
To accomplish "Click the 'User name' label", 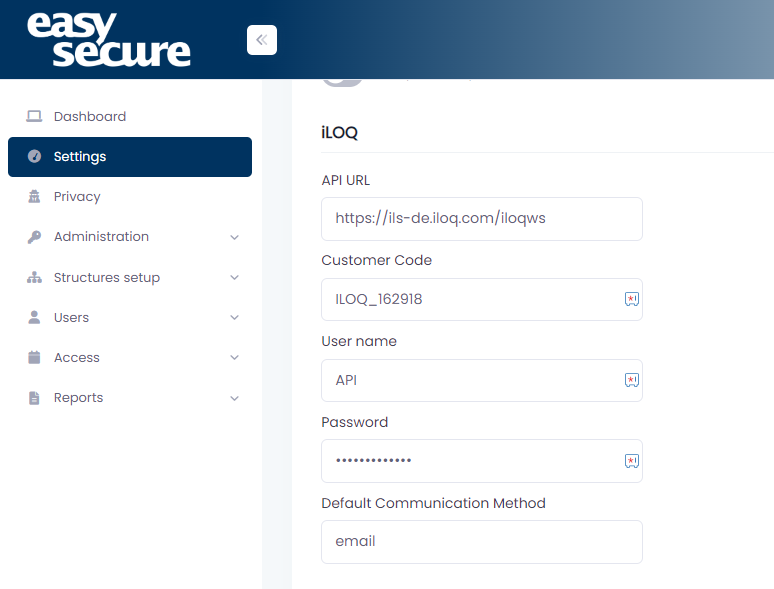I will pyautogui.click(x=359, y=341).
